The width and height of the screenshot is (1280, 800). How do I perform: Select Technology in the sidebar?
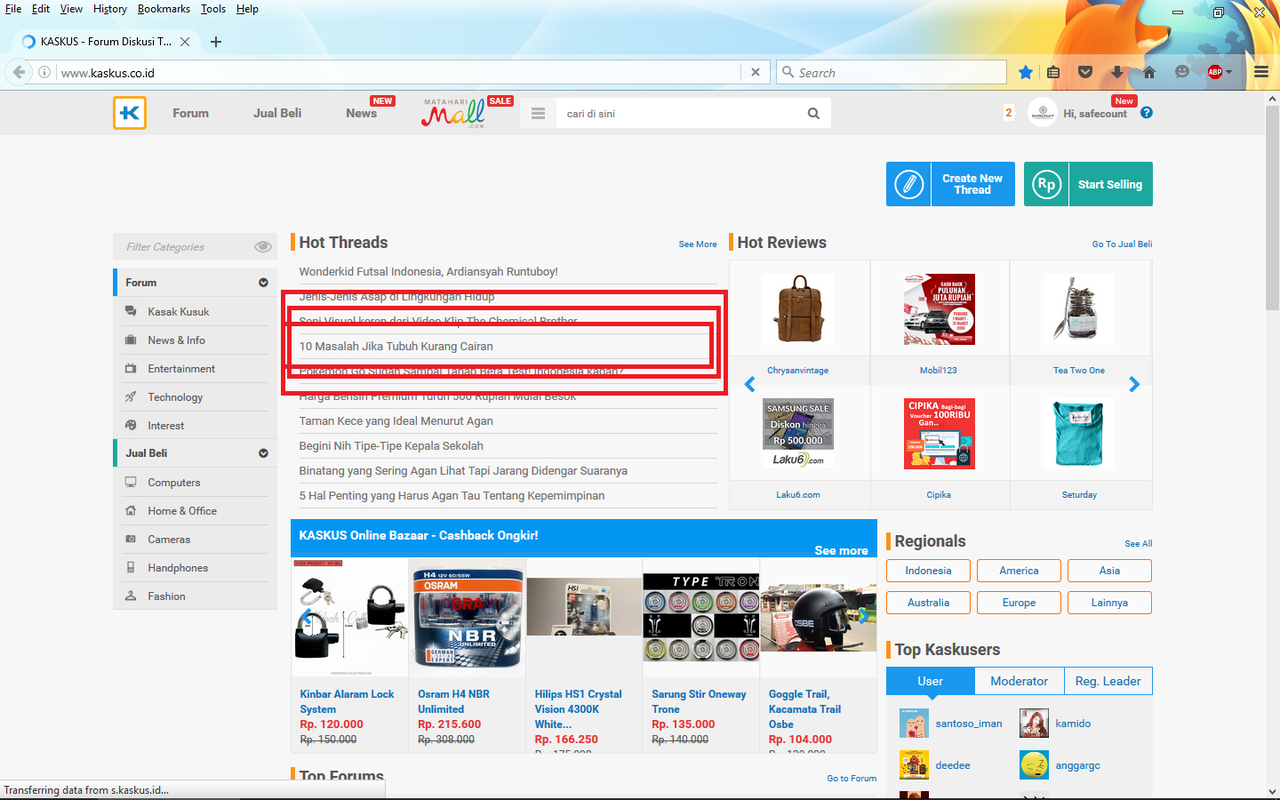[175, 397]
